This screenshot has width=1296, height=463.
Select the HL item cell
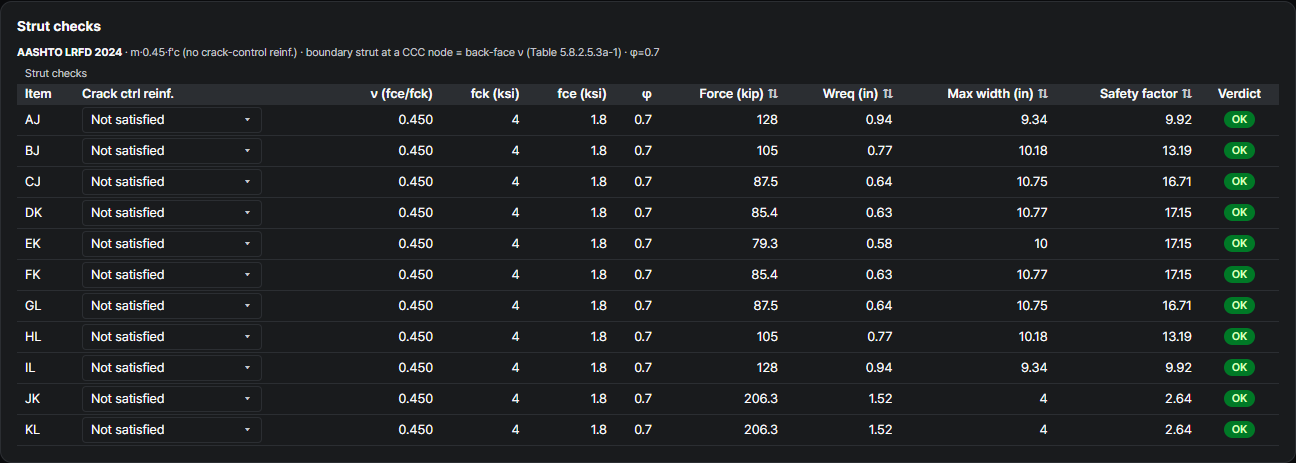point(33,337)
